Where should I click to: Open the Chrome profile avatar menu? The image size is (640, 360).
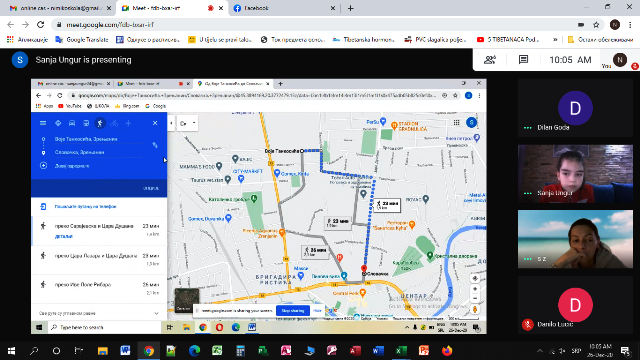tap(615, 25)
